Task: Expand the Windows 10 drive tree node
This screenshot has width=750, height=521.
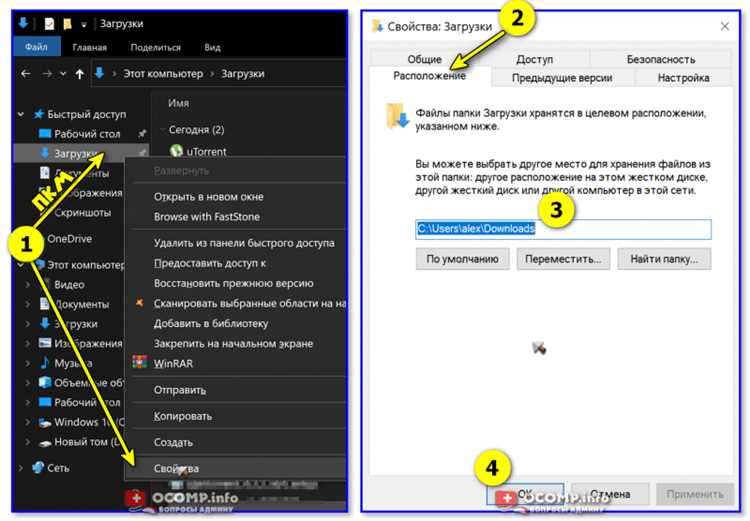Action: point(28,422)
